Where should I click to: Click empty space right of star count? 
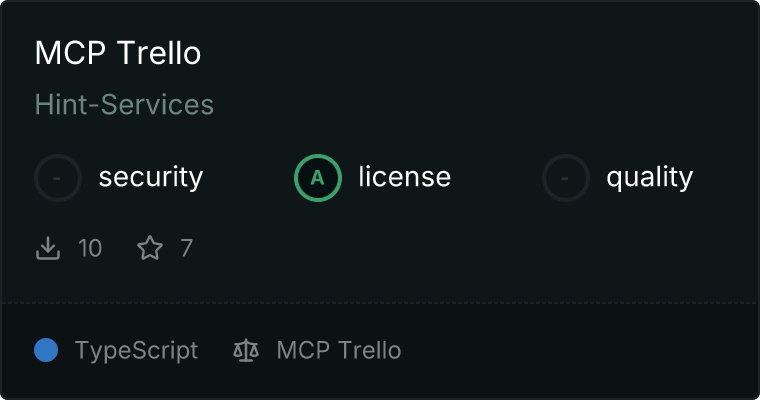460,248
